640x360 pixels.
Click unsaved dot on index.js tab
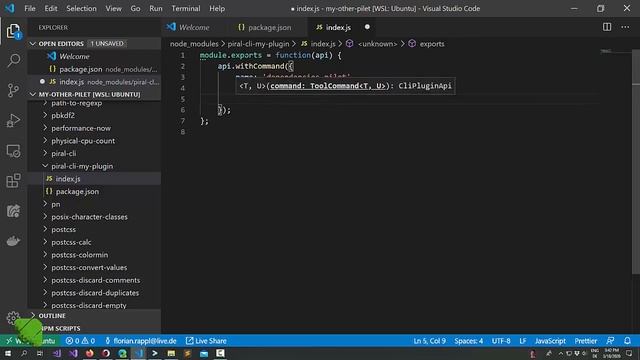tap(367, 27)
